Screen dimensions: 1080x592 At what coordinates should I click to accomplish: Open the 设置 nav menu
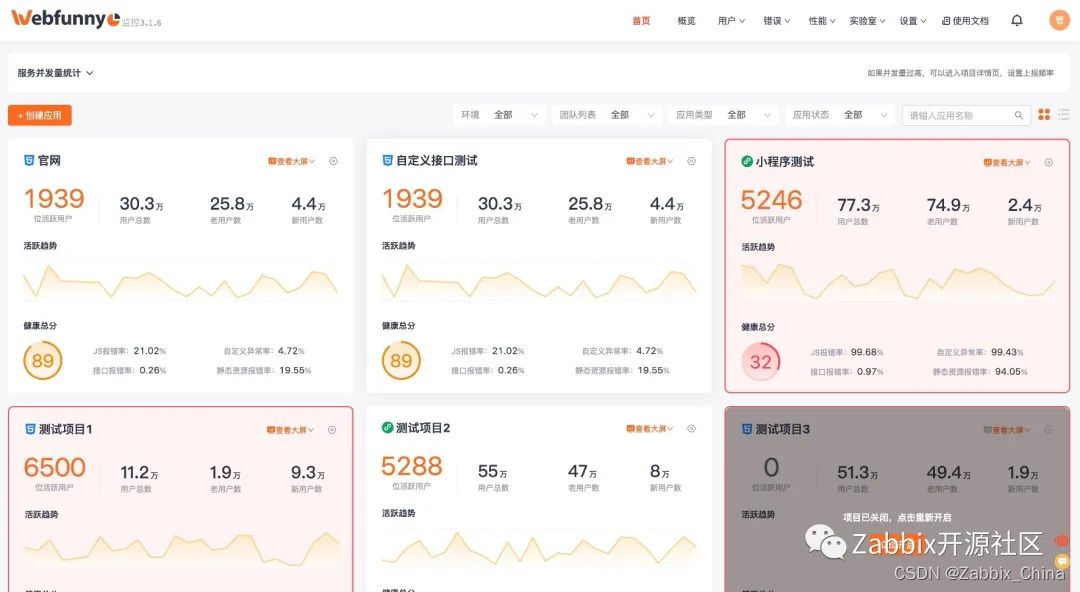point(913,21)
